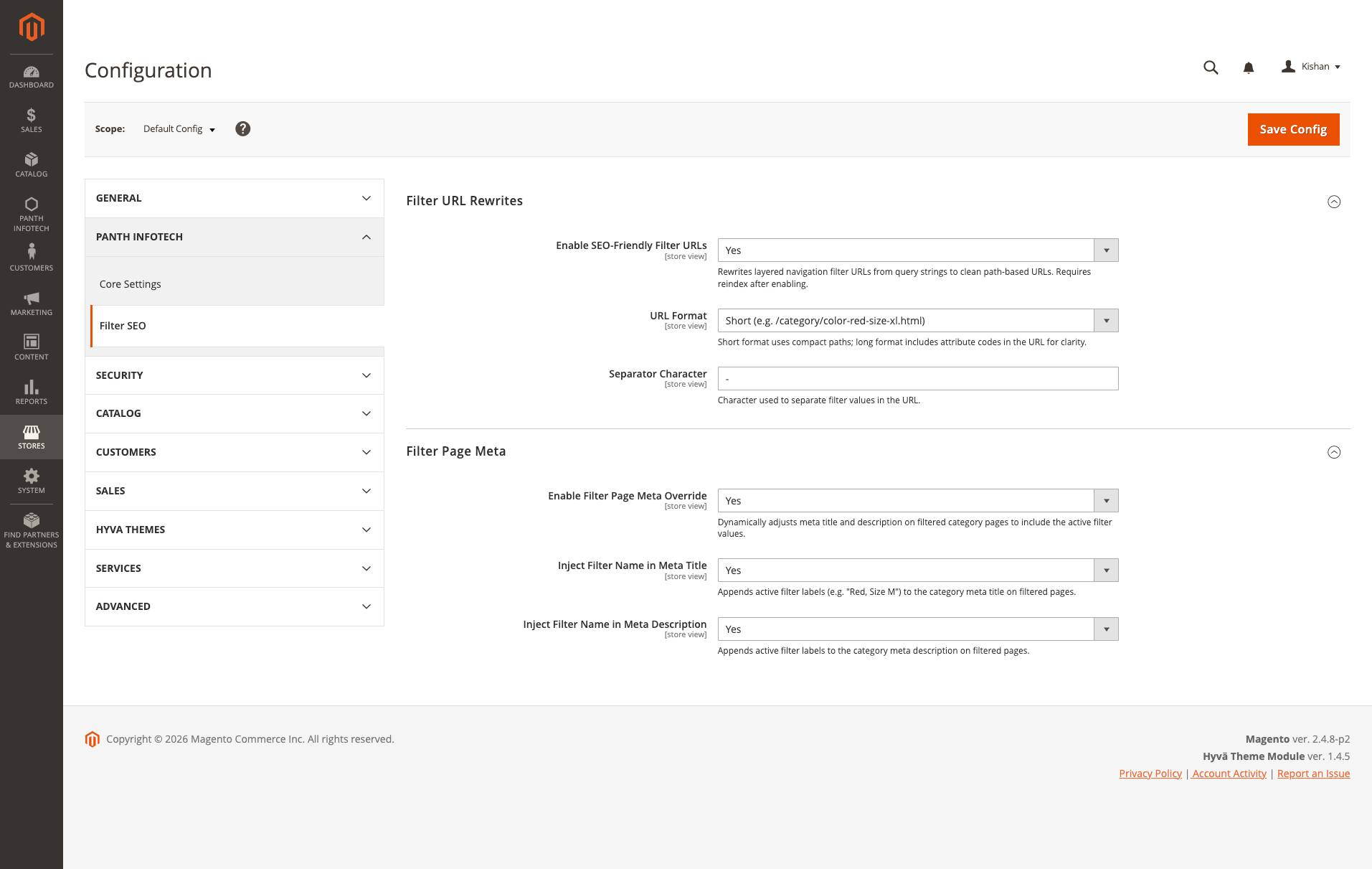Select the Sales icon in the sidebar
Screen dimensions: 1372x869
pos(31,120)
